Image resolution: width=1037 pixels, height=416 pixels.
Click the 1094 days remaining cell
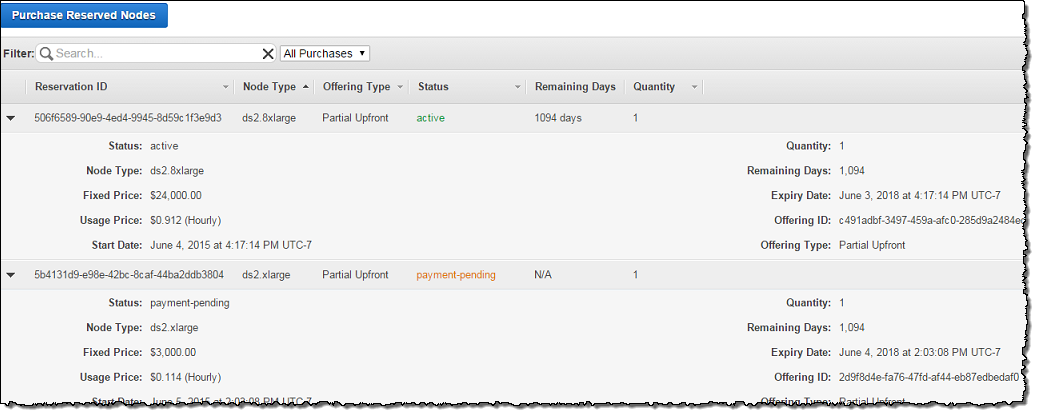tap(558, 118)
